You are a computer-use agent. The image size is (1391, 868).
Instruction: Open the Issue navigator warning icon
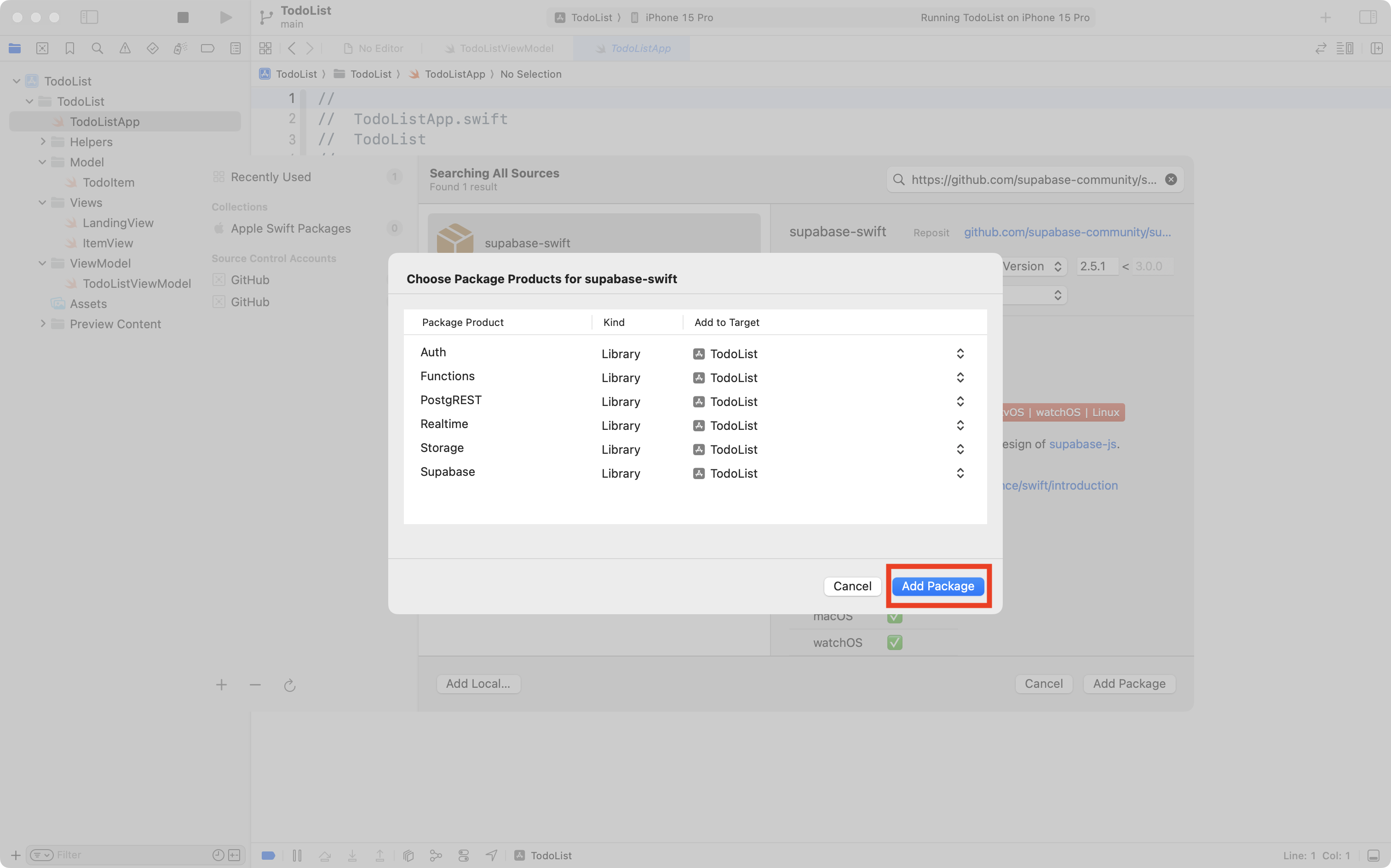pyautogui.click(x=125, y=48)
